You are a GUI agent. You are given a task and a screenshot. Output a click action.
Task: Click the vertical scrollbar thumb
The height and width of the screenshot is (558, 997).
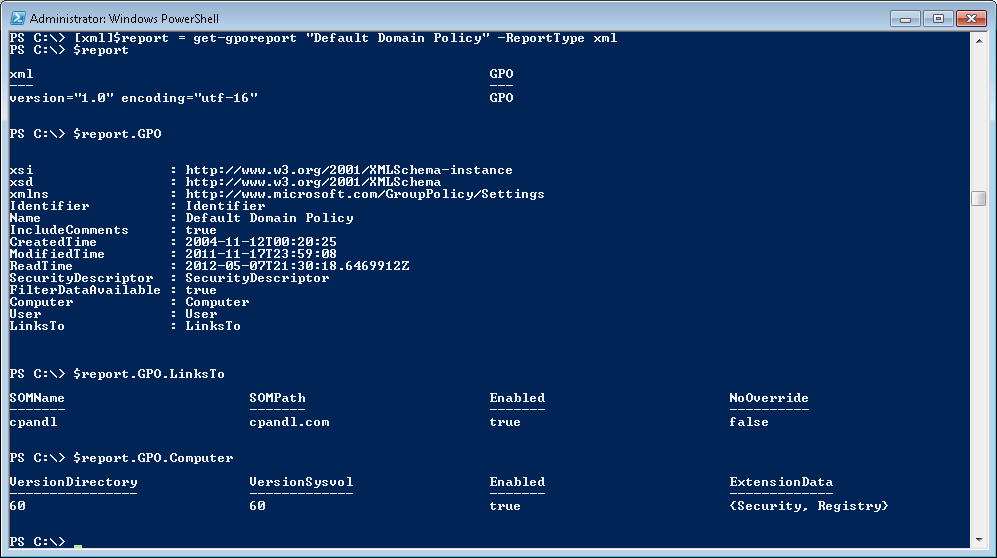(x=978, y=198)
